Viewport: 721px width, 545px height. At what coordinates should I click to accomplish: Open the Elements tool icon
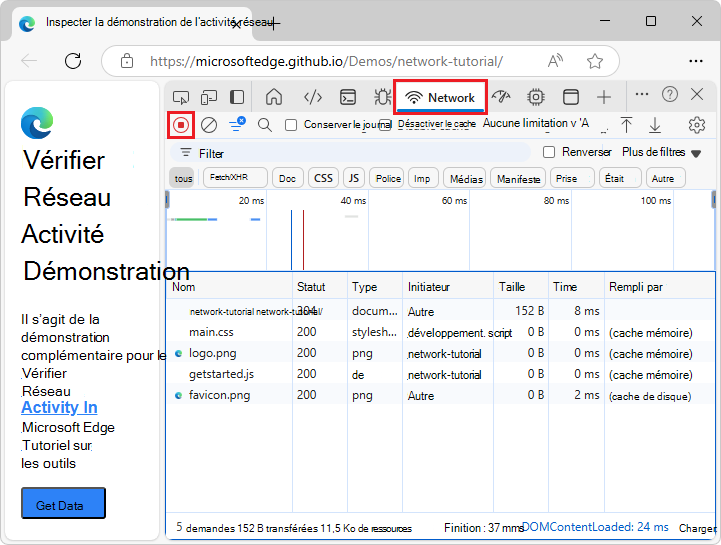[x=313, y=97]
